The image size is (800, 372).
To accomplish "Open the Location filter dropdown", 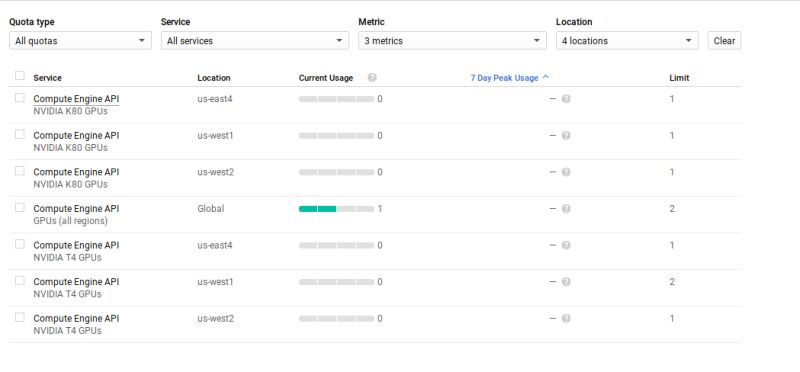I will (x=627, y=41).
